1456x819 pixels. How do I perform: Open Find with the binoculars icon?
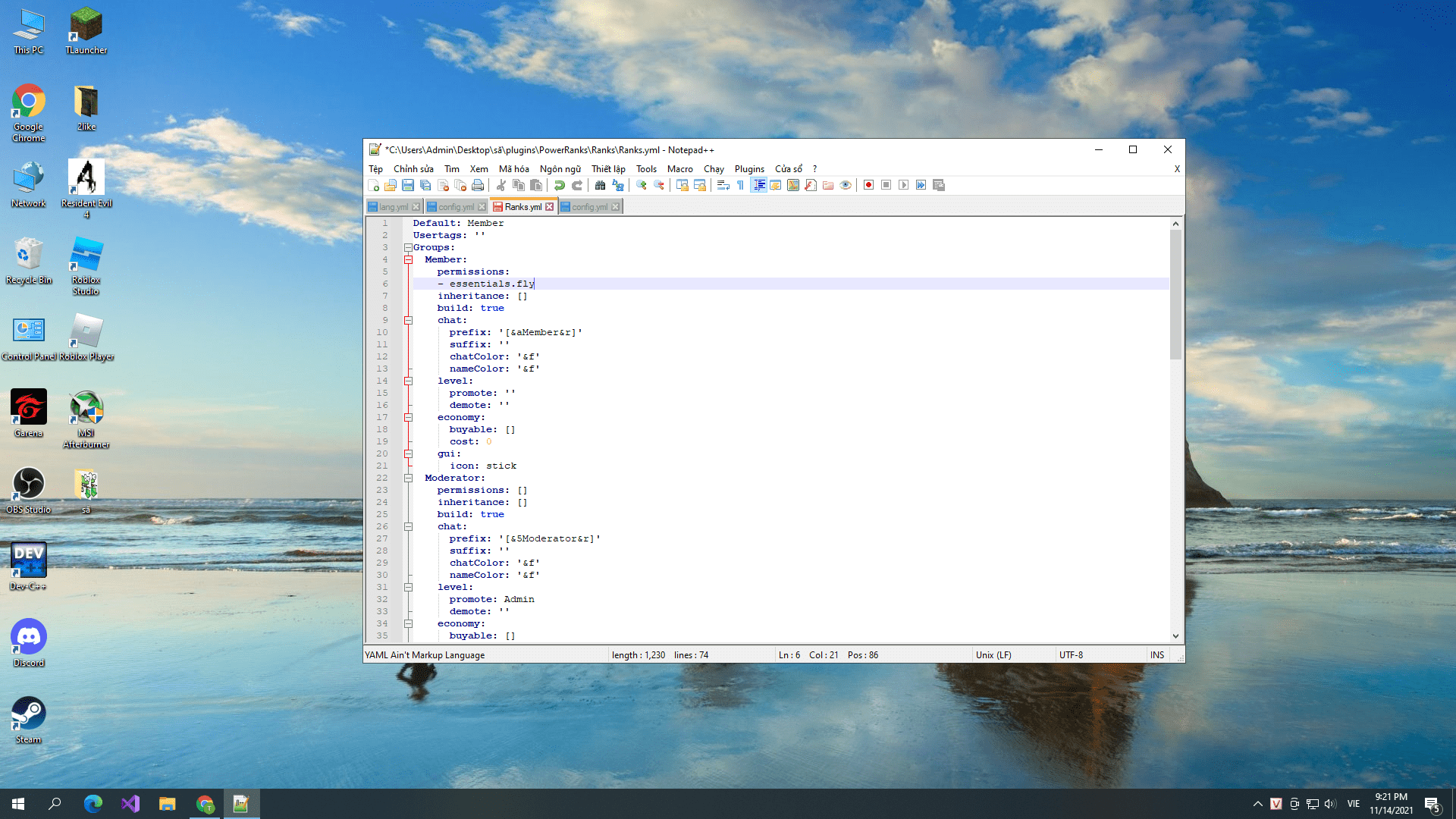601,185
